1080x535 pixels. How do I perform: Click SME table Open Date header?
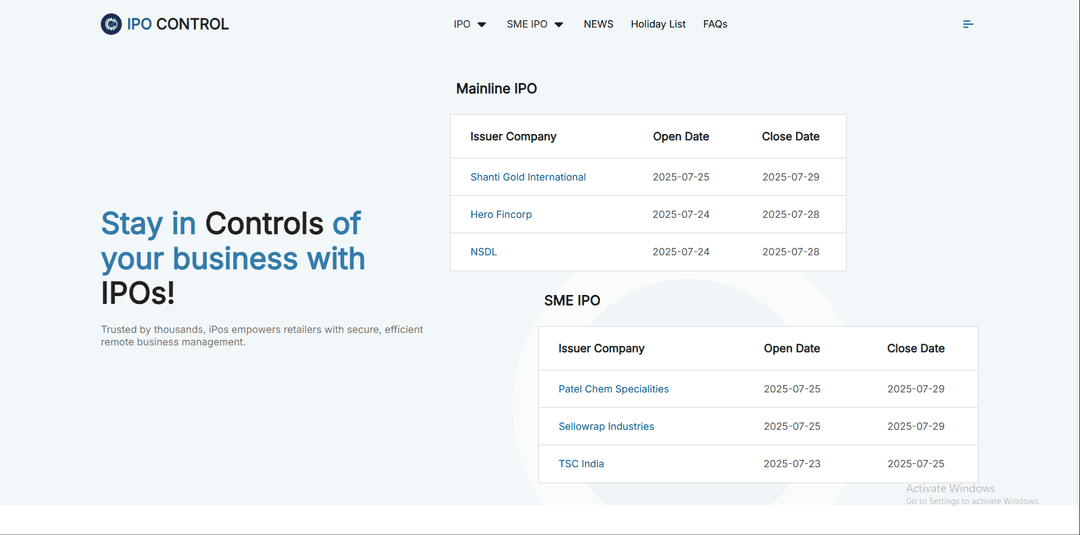point(791,348)
